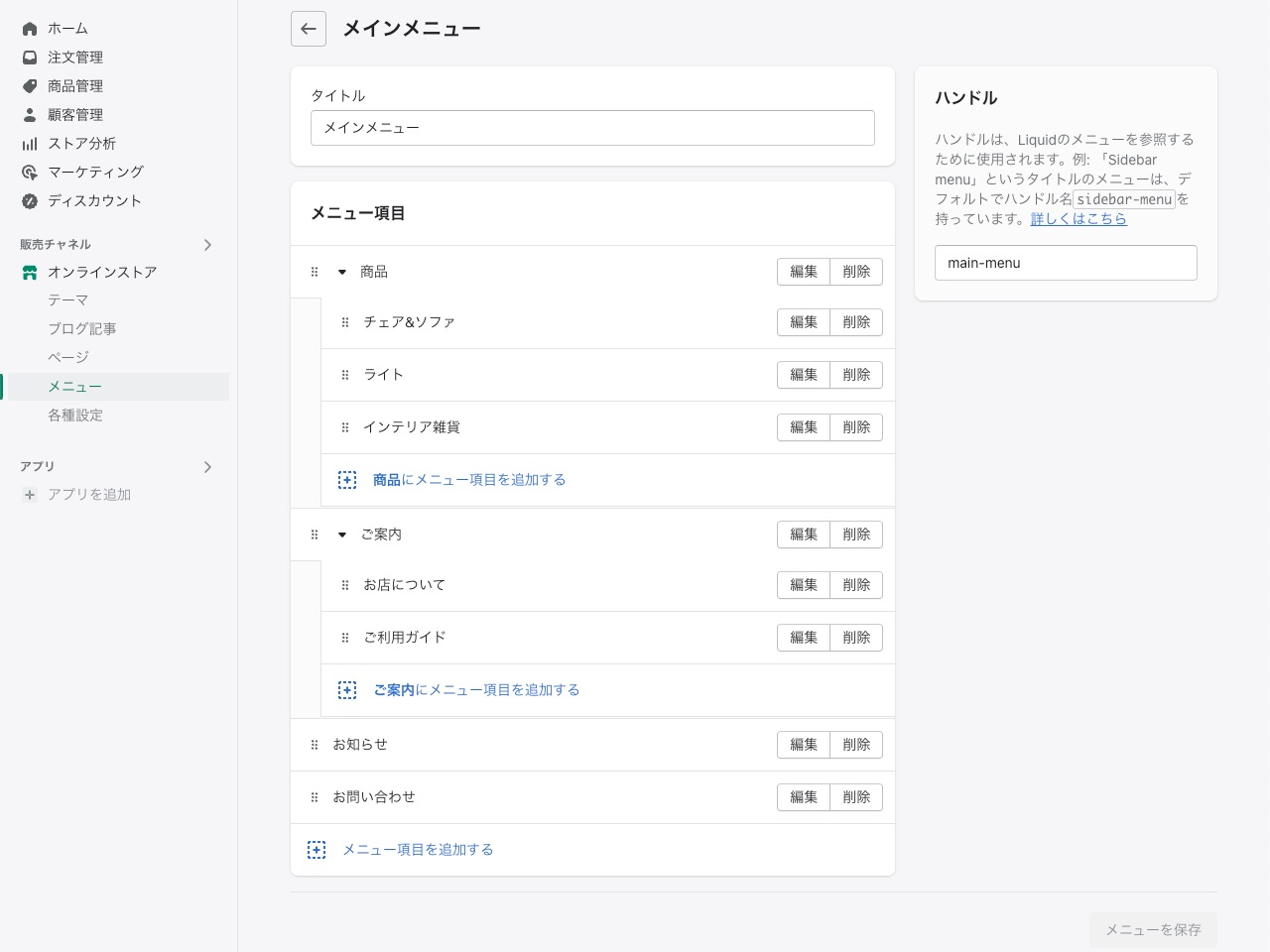Click the online store (オンラインストア) shop icon
The width and height of the screenshot is (1270, 952).
30,273
